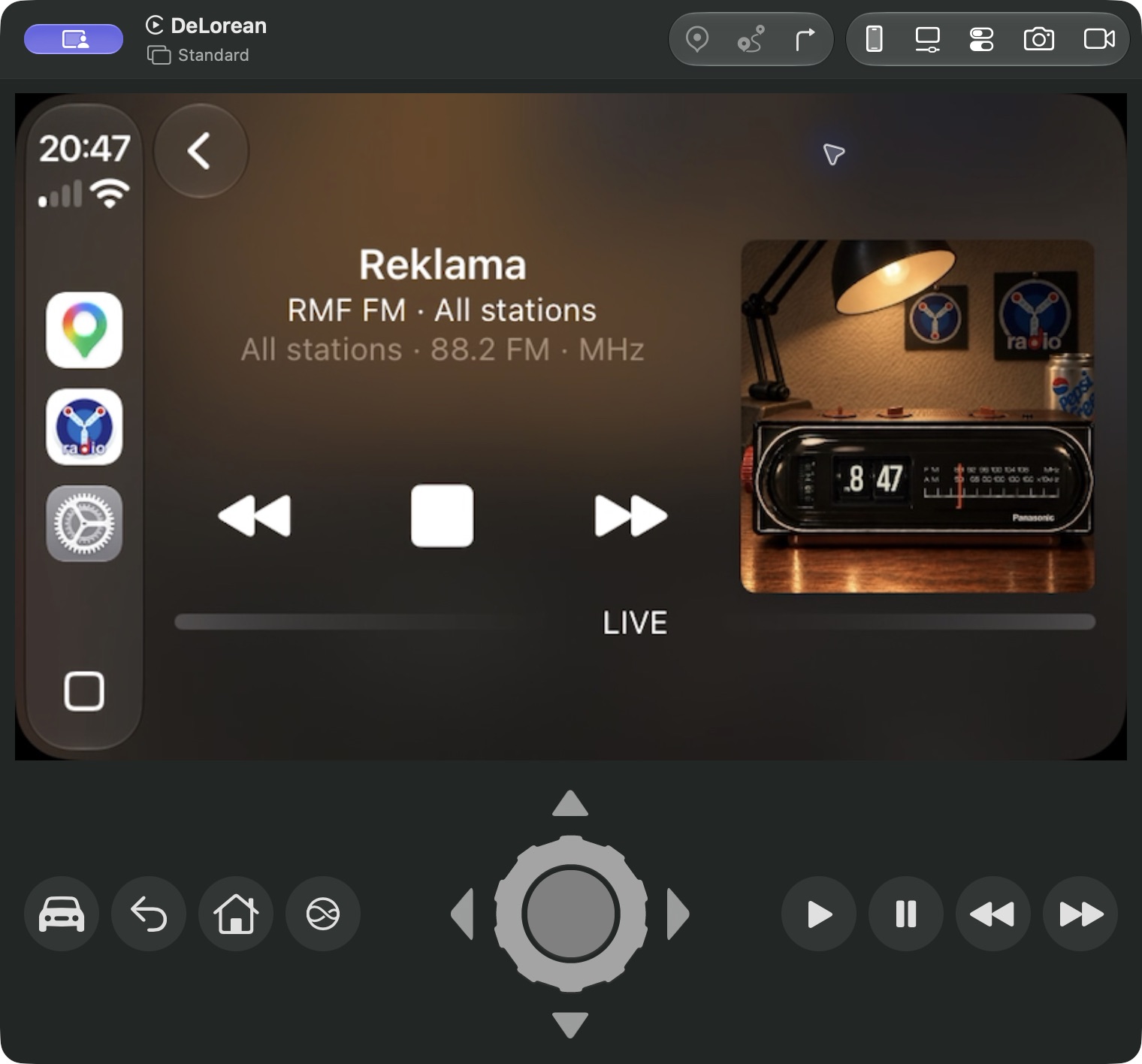
Task: Click the knob right arrow
Action: point(678,914)
